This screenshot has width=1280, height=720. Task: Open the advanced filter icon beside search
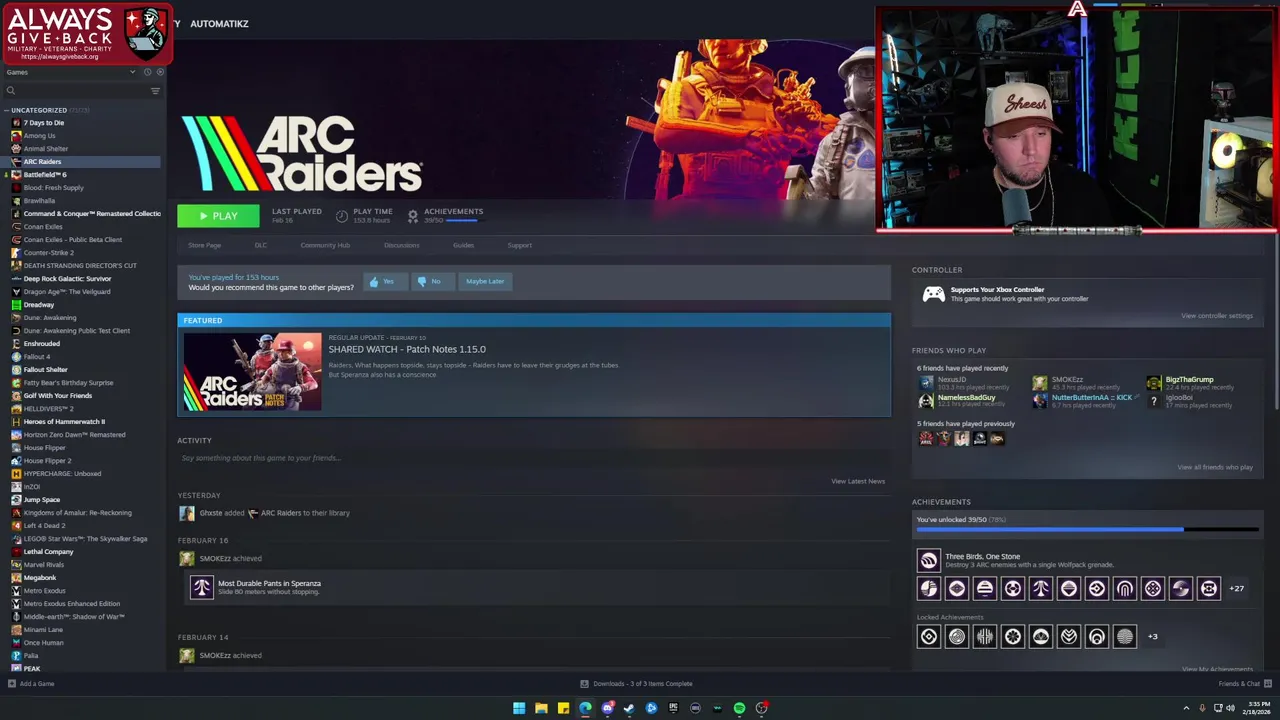(x=155, y=91)
